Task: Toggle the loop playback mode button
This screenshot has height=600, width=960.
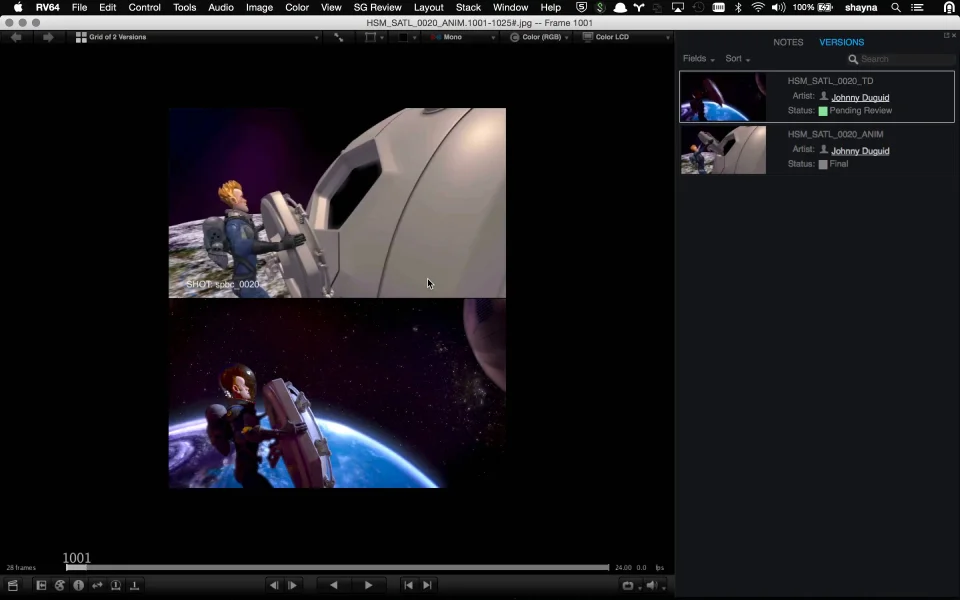Action: coord(628,585)
